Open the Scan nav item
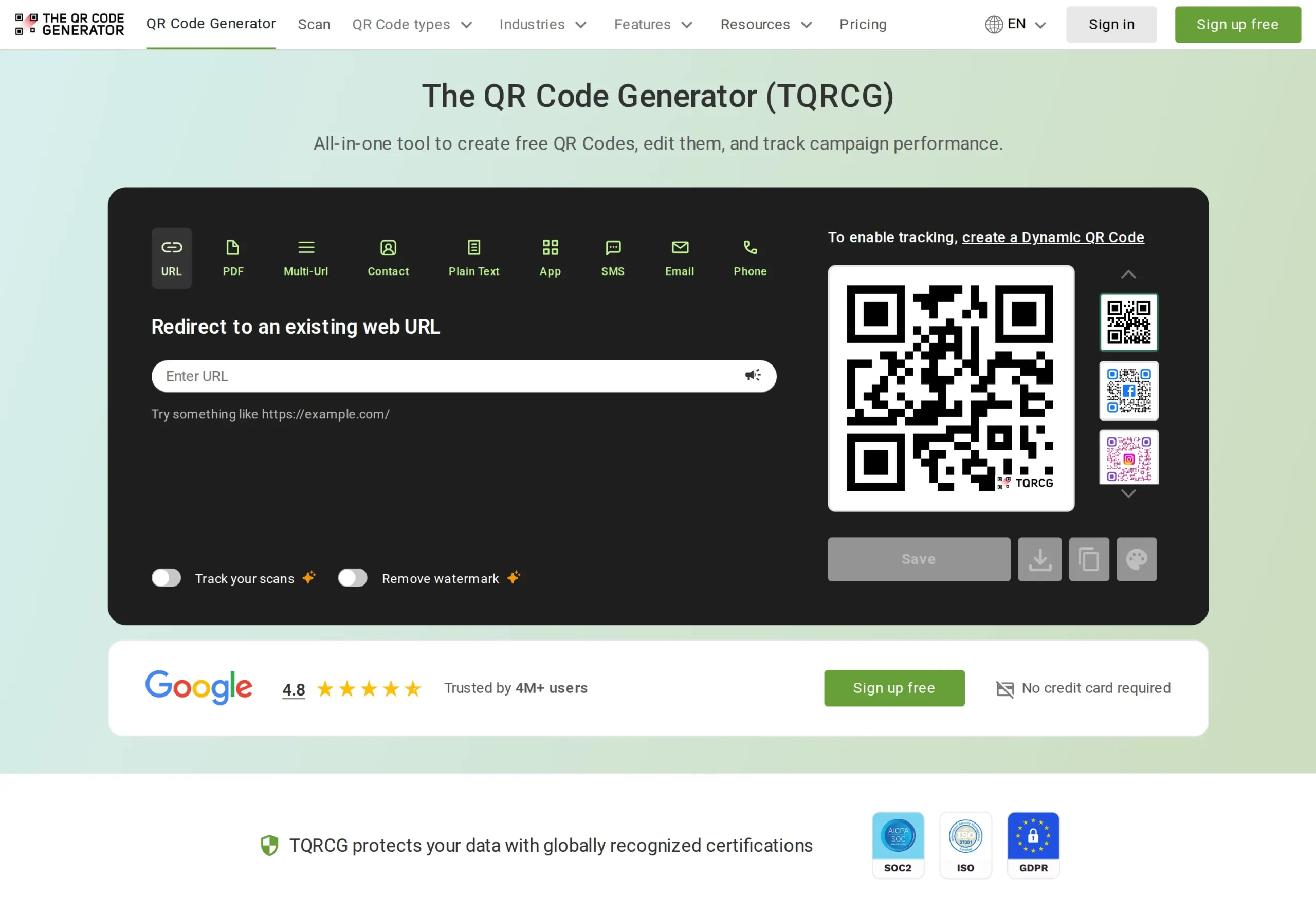This screenshot has width=1316, height=914. pyautogui.click(x=314, y=25)
